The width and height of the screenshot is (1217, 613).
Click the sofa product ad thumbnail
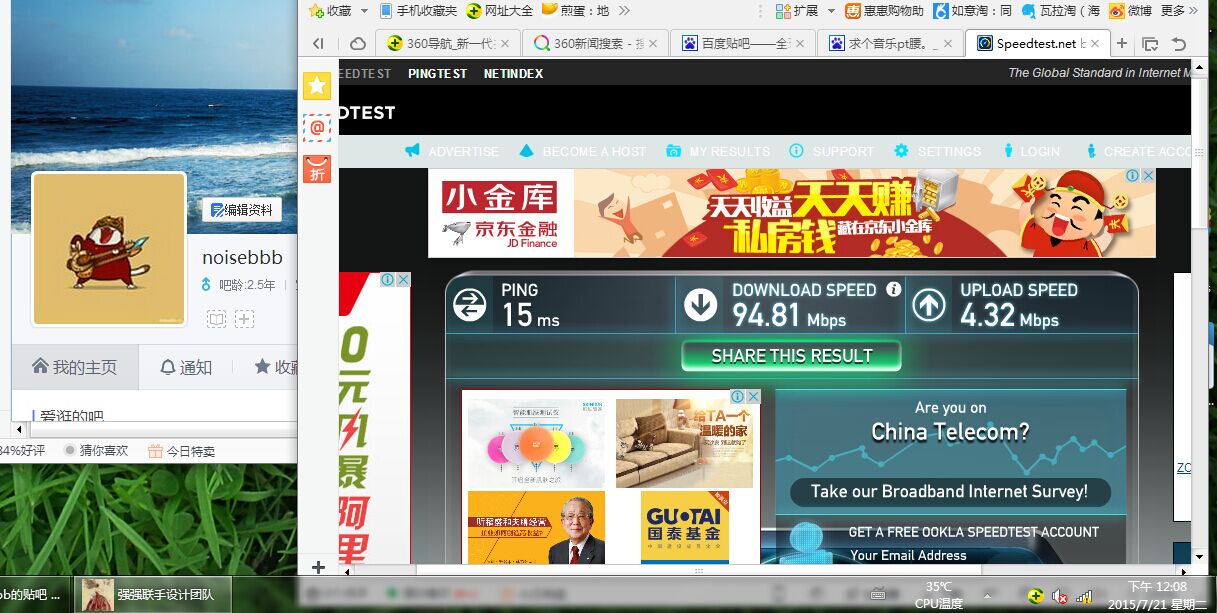point(684,444)
